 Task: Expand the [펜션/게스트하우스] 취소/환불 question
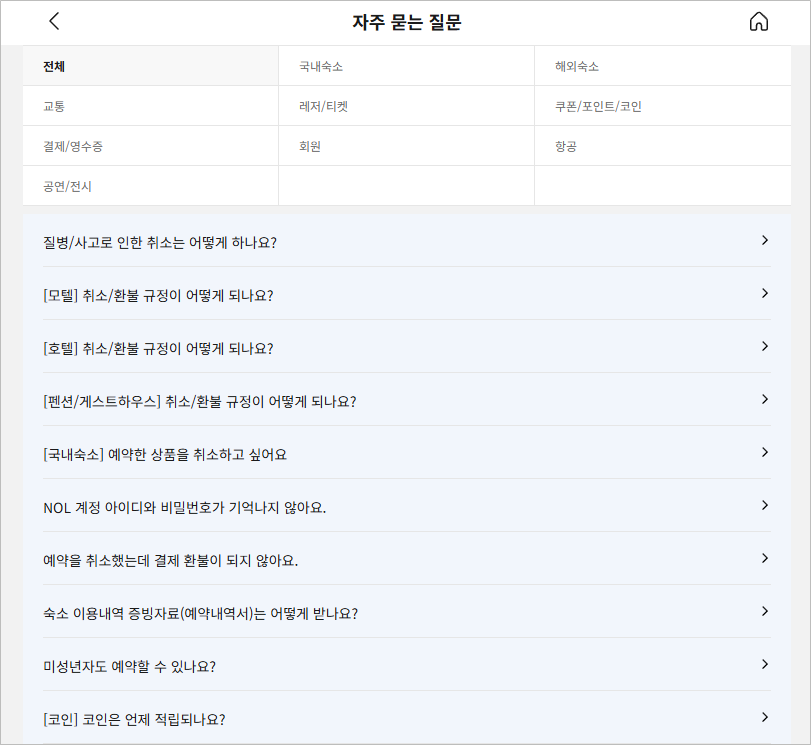405,399
